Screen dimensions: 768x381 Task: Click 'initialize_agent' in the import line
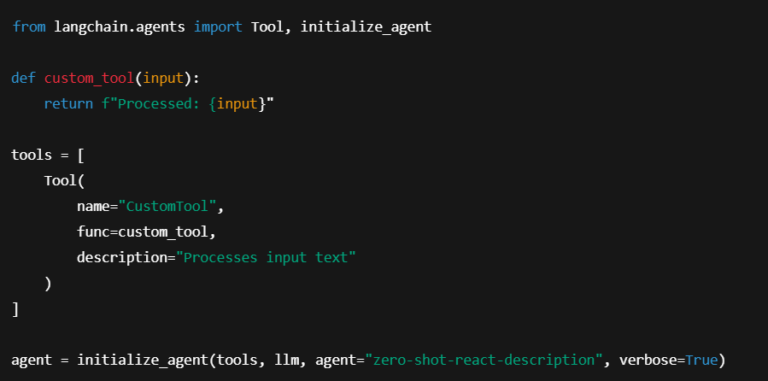pos(366,26)
